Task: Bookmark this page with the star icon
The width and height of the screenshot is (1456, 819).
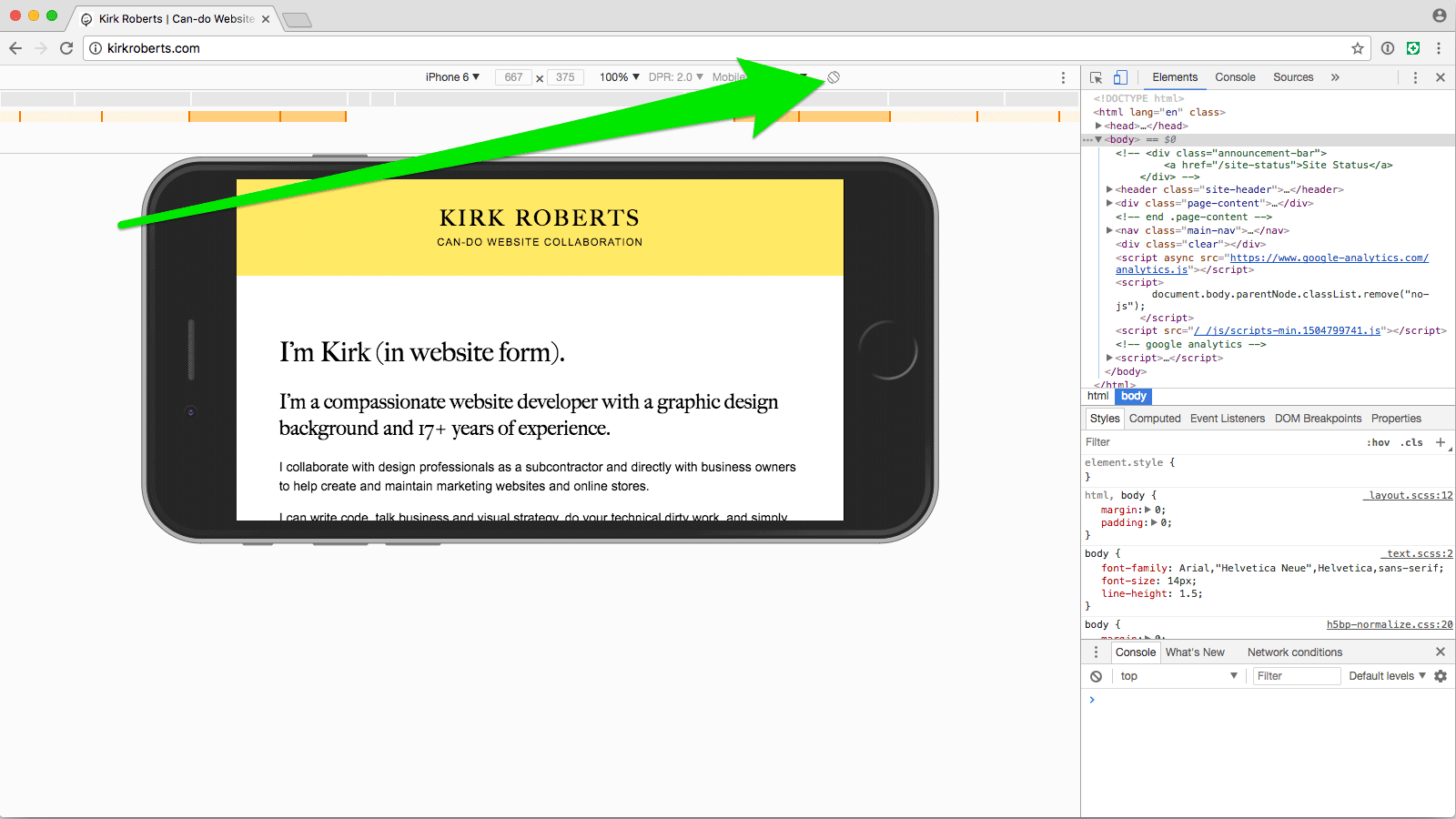Action: 1358,48
